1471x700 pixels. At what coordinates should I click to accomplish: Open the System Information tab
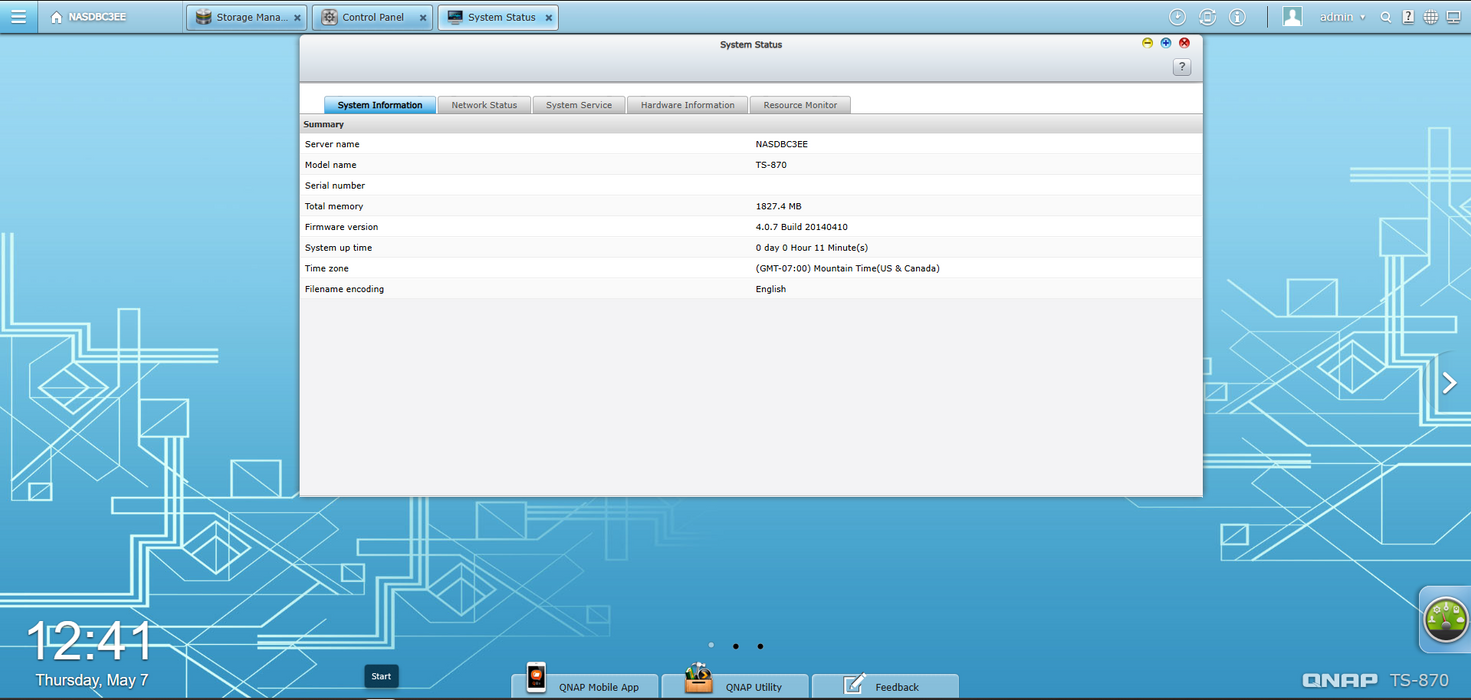380,105
